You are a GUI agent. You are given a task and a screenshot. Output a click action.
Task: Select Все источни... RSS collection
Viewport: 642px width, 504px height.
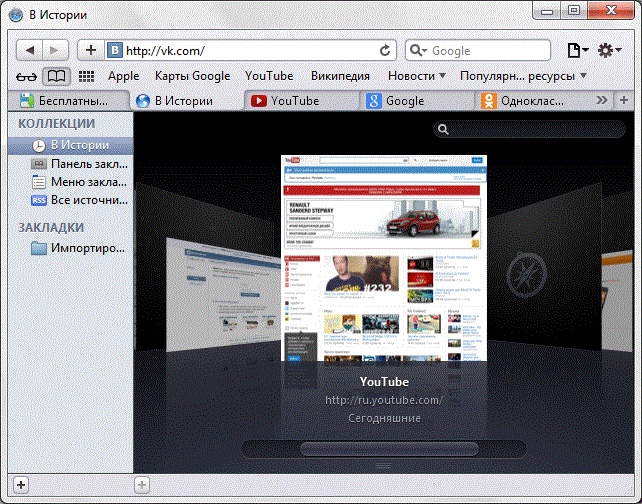pos(70,200)
